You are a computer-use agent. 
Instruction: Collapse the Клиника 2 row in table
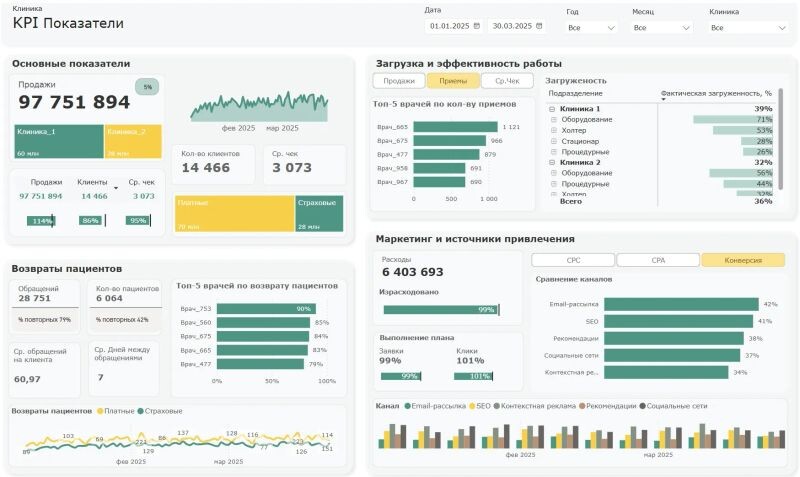coord(553,162)
